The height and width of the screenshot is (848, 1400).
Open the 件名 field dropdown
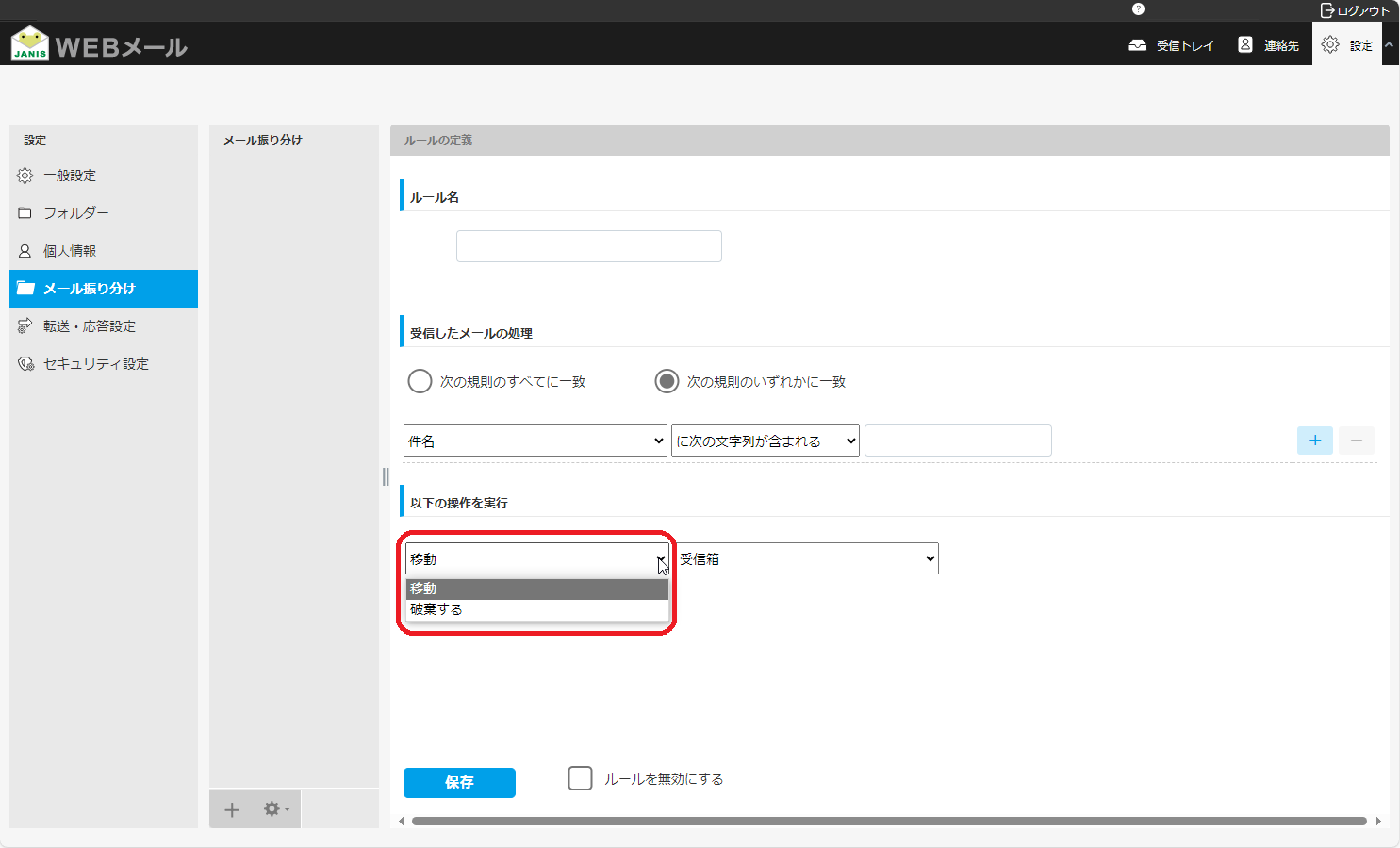535,441
